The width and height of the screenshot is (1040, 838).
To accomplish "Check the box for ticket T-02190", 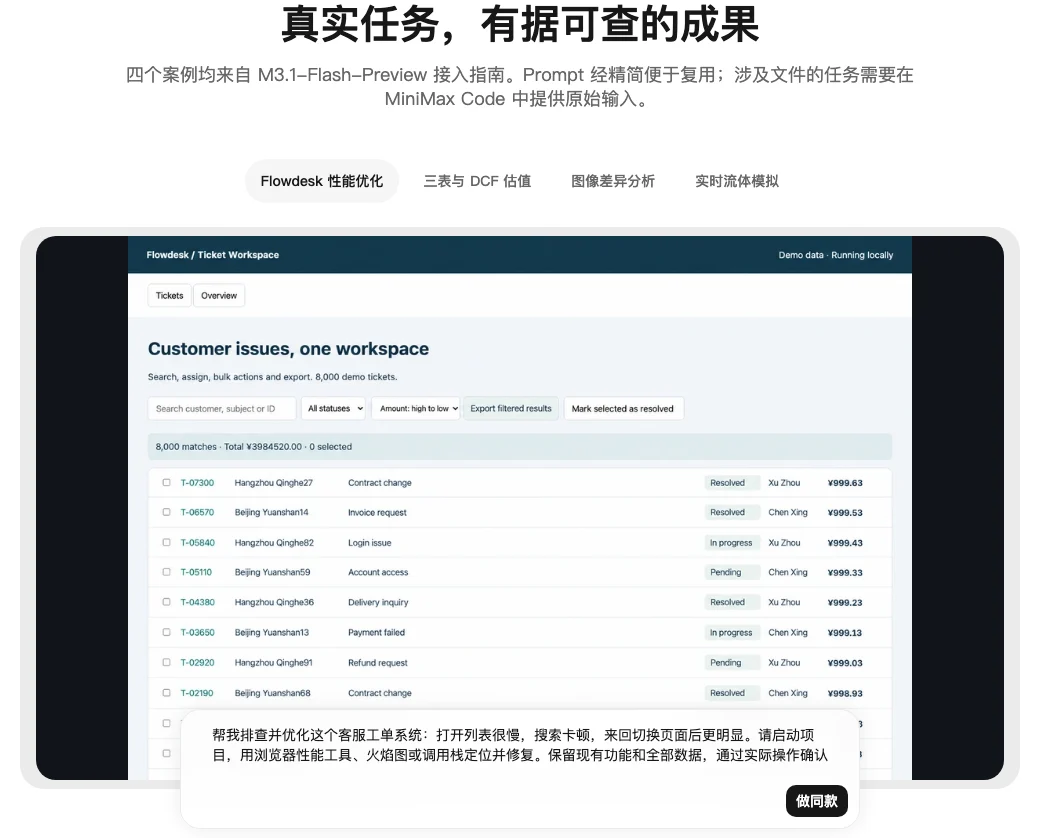I will (166, 693).
